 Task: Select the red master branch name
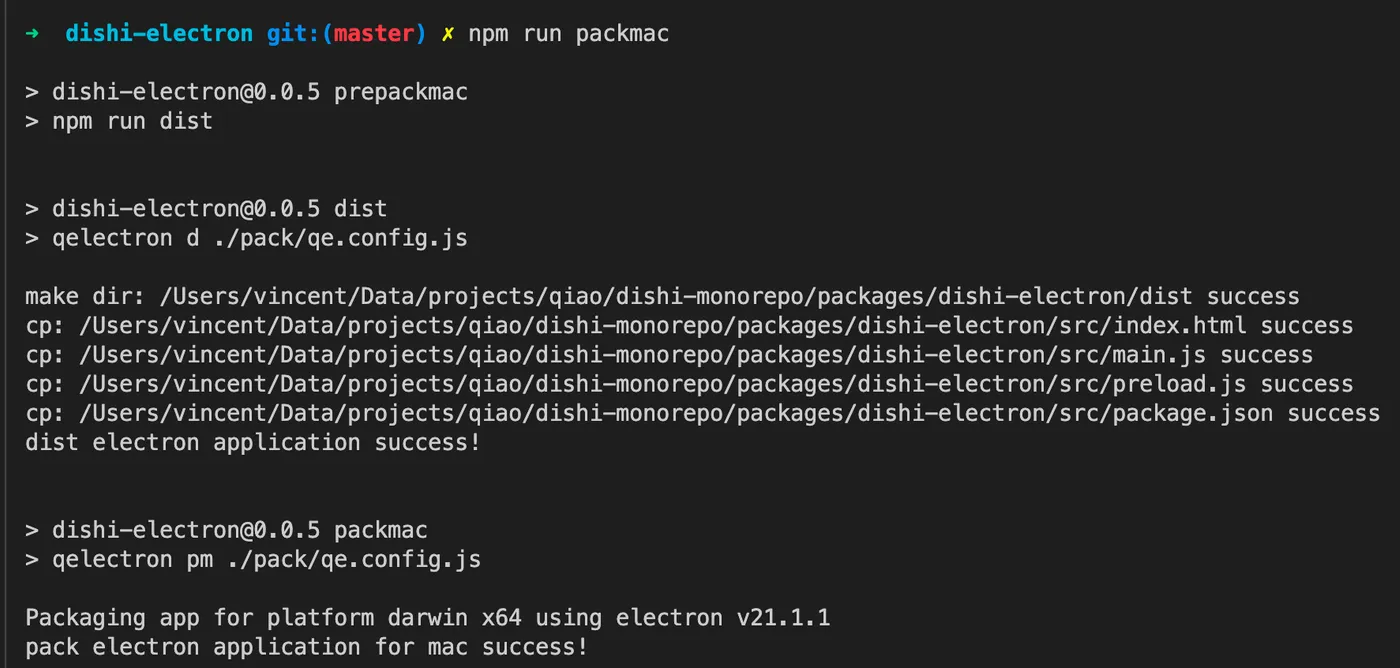point(374,34)
